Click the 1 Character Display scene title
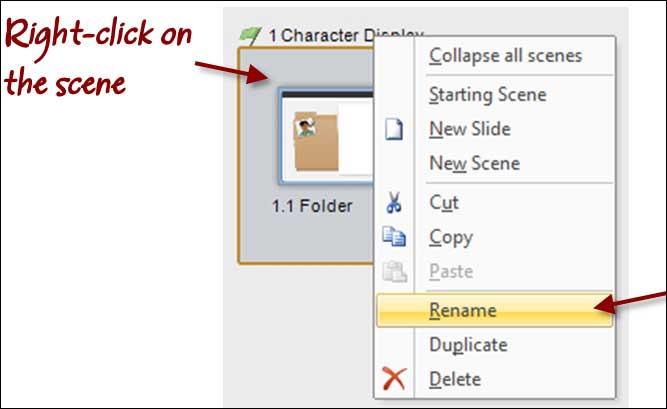Screen dimensions: 667x409 pyautogui.click(x=345, y=35)
